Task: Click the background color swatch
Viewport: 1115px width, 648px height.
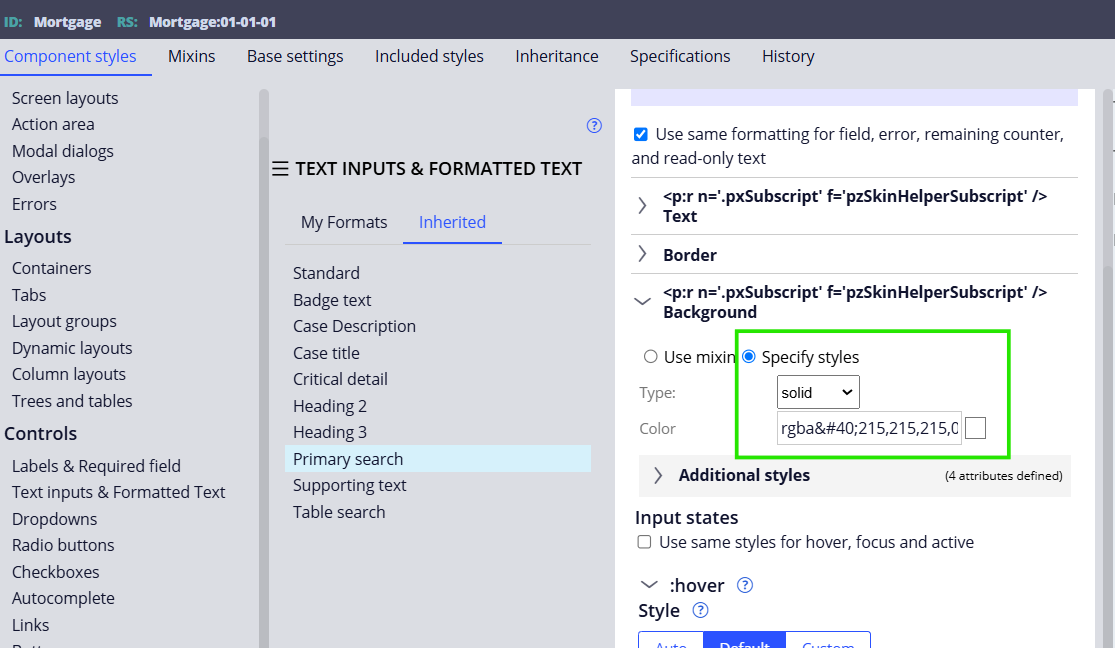Action: pos(975,427)
